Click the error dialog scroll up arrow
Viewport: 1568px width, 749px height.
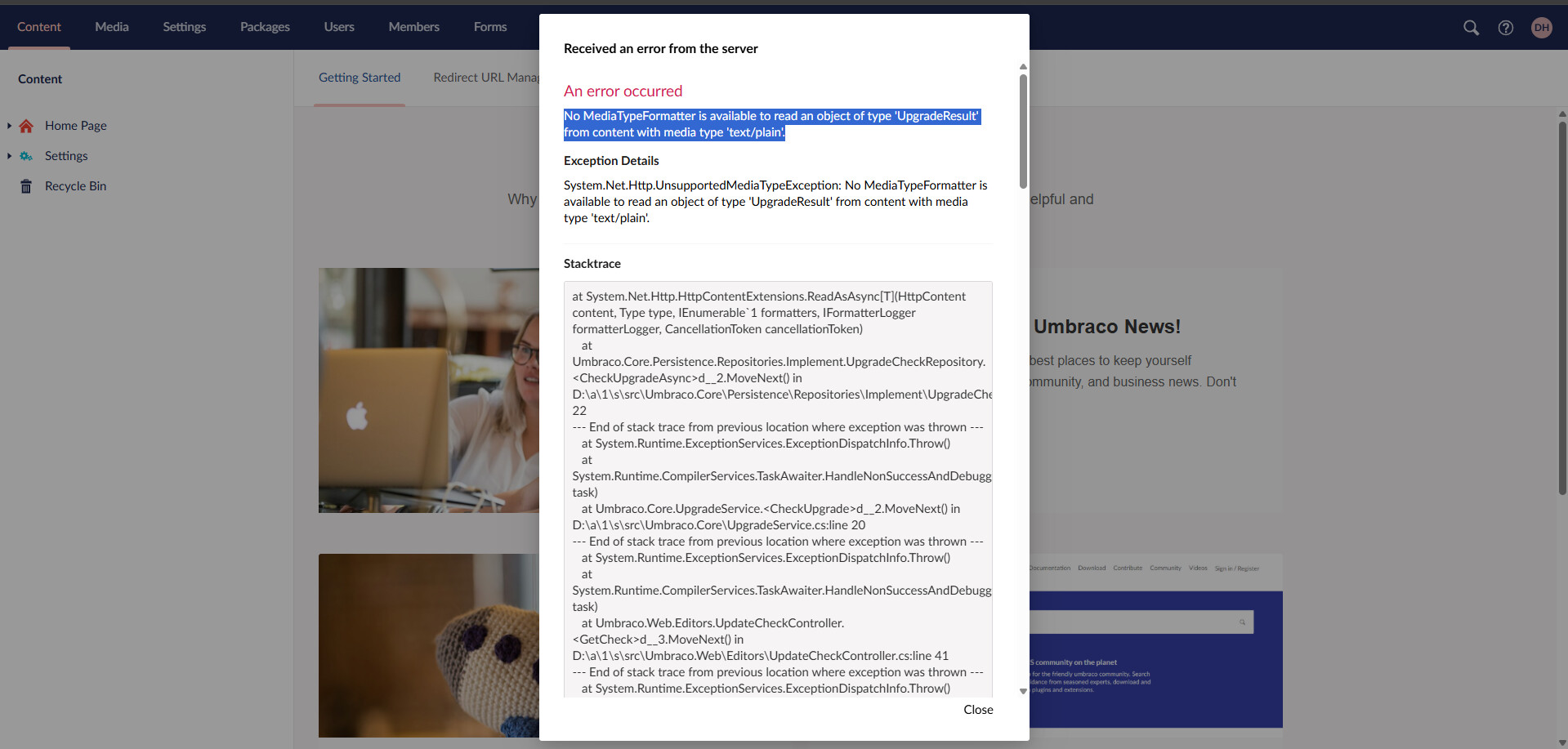point(1023,67)
